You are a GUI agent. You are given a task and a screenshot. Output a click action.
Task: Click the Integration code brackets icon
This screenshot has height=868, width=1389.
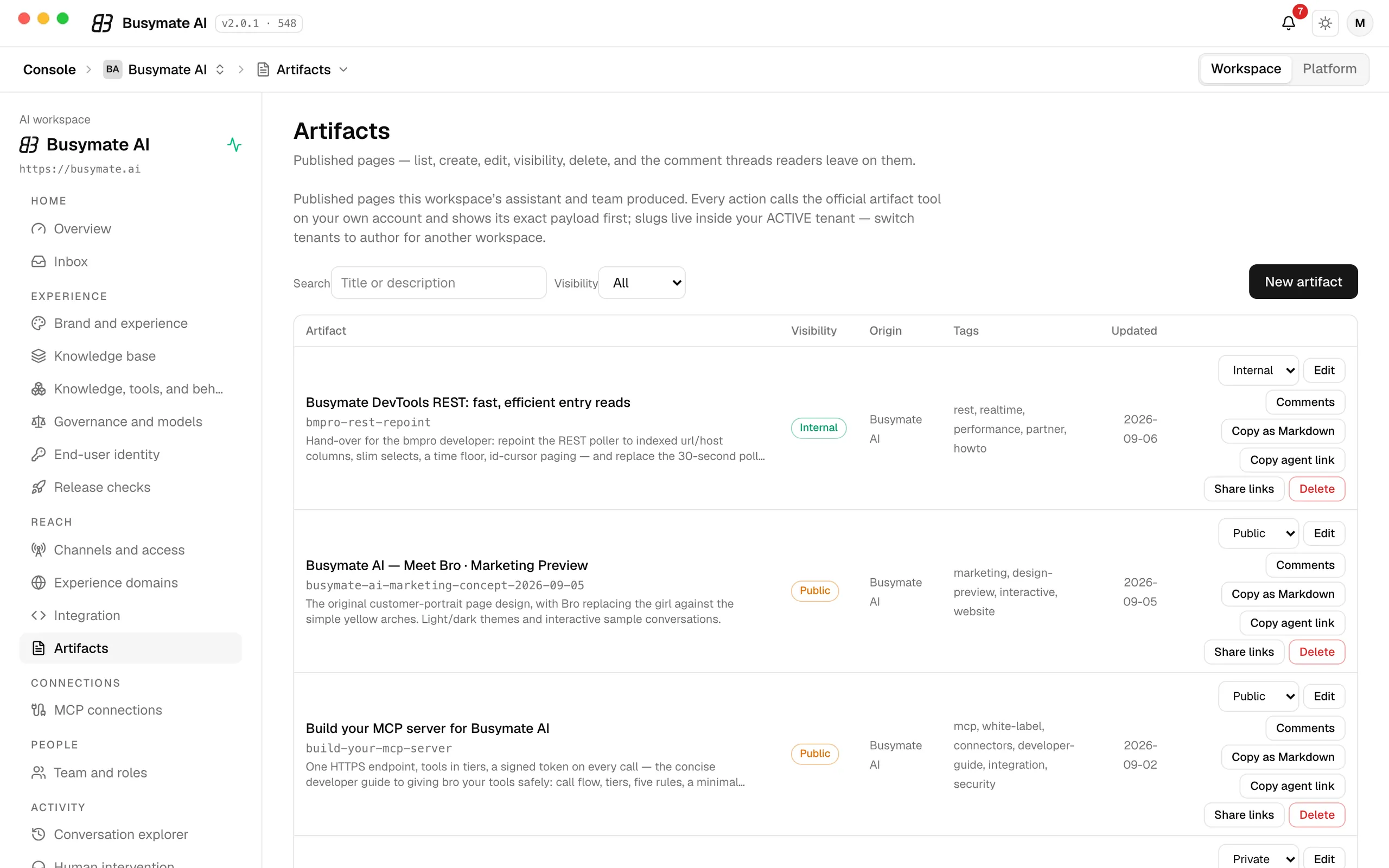pyautogui.click(x=39, y=615)
